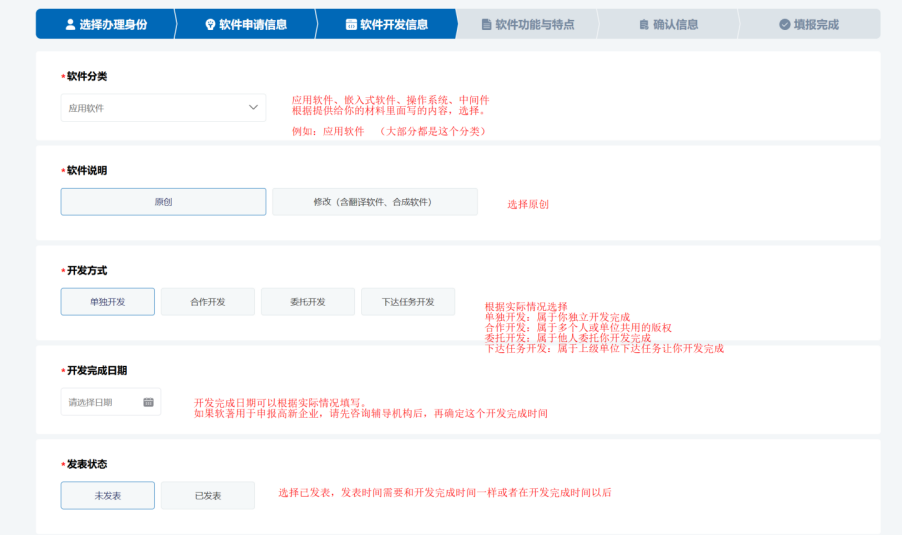Select 原创 under 软件说明
This screenshot has width=902, height=536.
pos(163,202)
